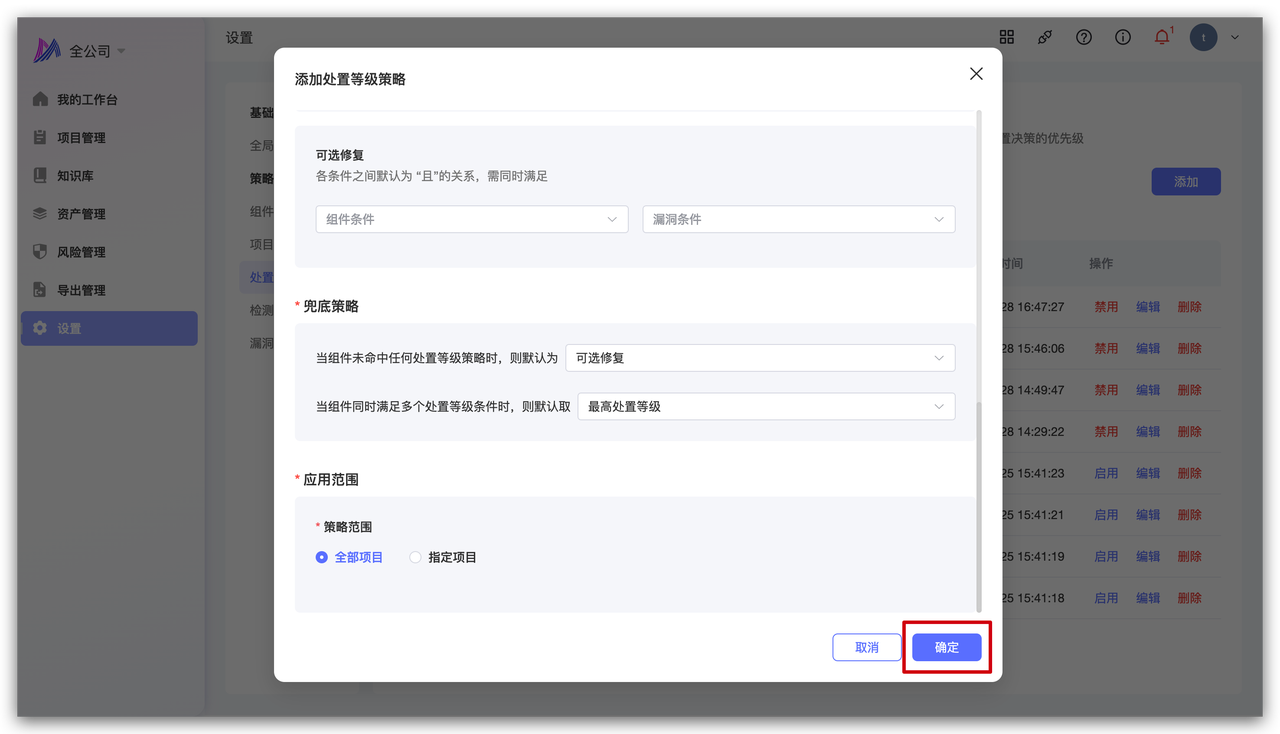The height and width of the screenshot is (734, 1280).
Task: Click the user avatar in header
Action: click(x=1203, y=38)
